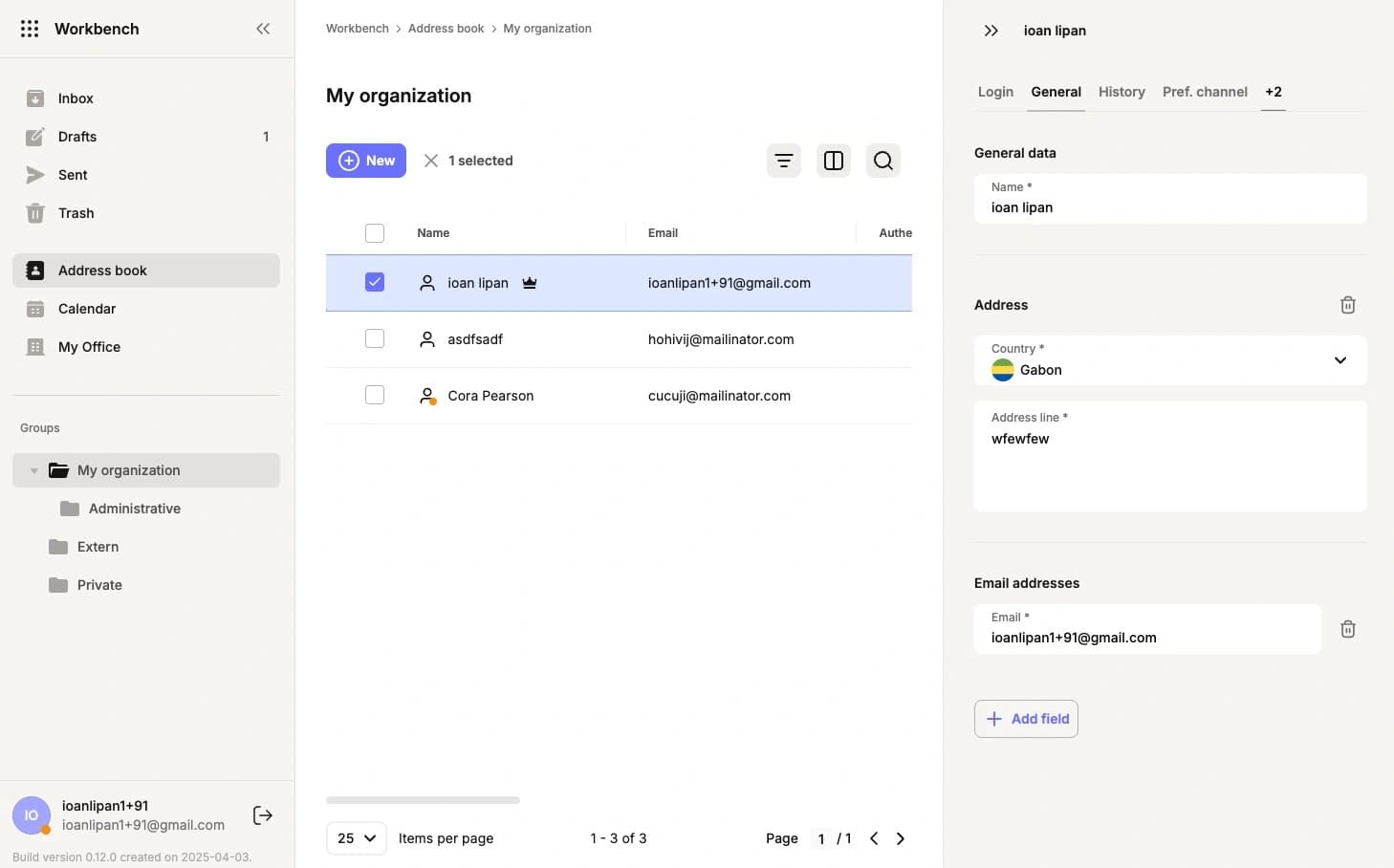Select the asdfsadf row checkbox
Viewport: 1394px width, 868px height.
(374, 337)
